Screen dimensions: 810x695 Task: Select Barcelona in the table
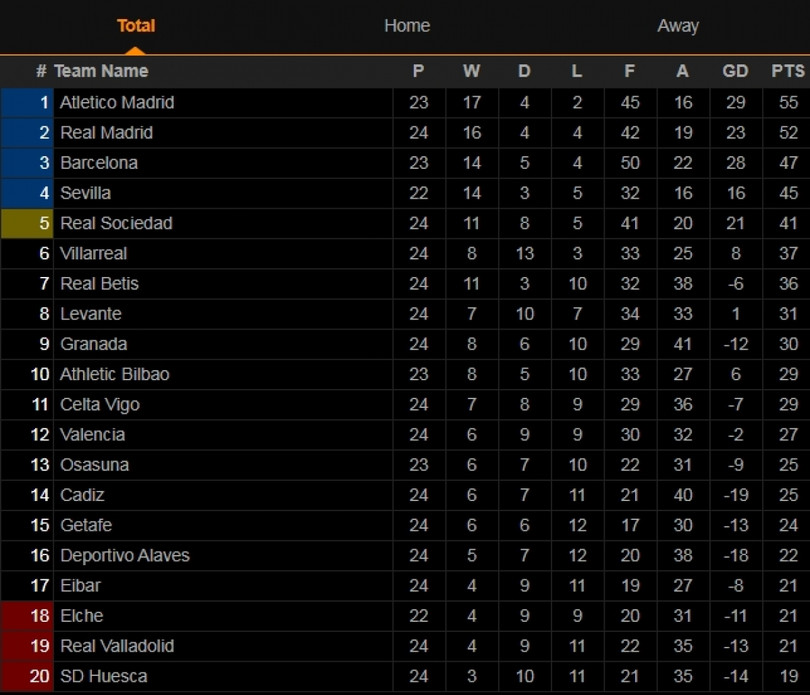(99, 162)
